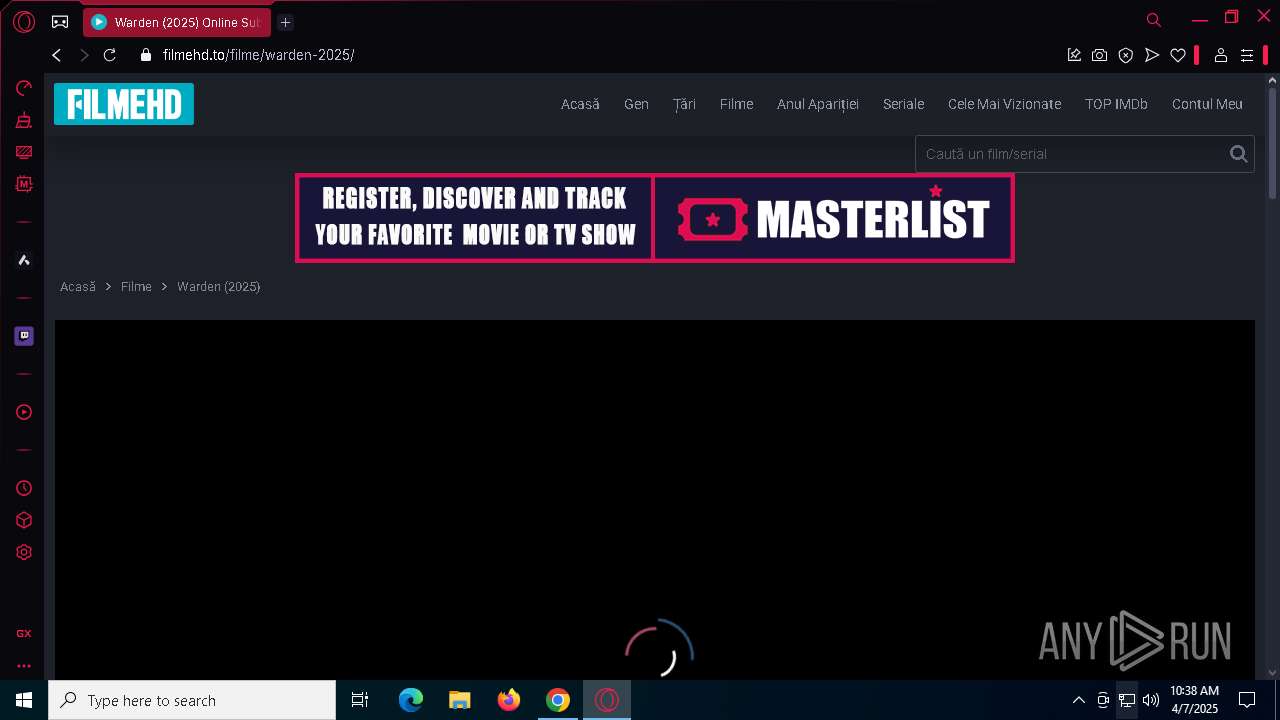Open GX Mods chip icon in sidebar

[x=24, y=184]
